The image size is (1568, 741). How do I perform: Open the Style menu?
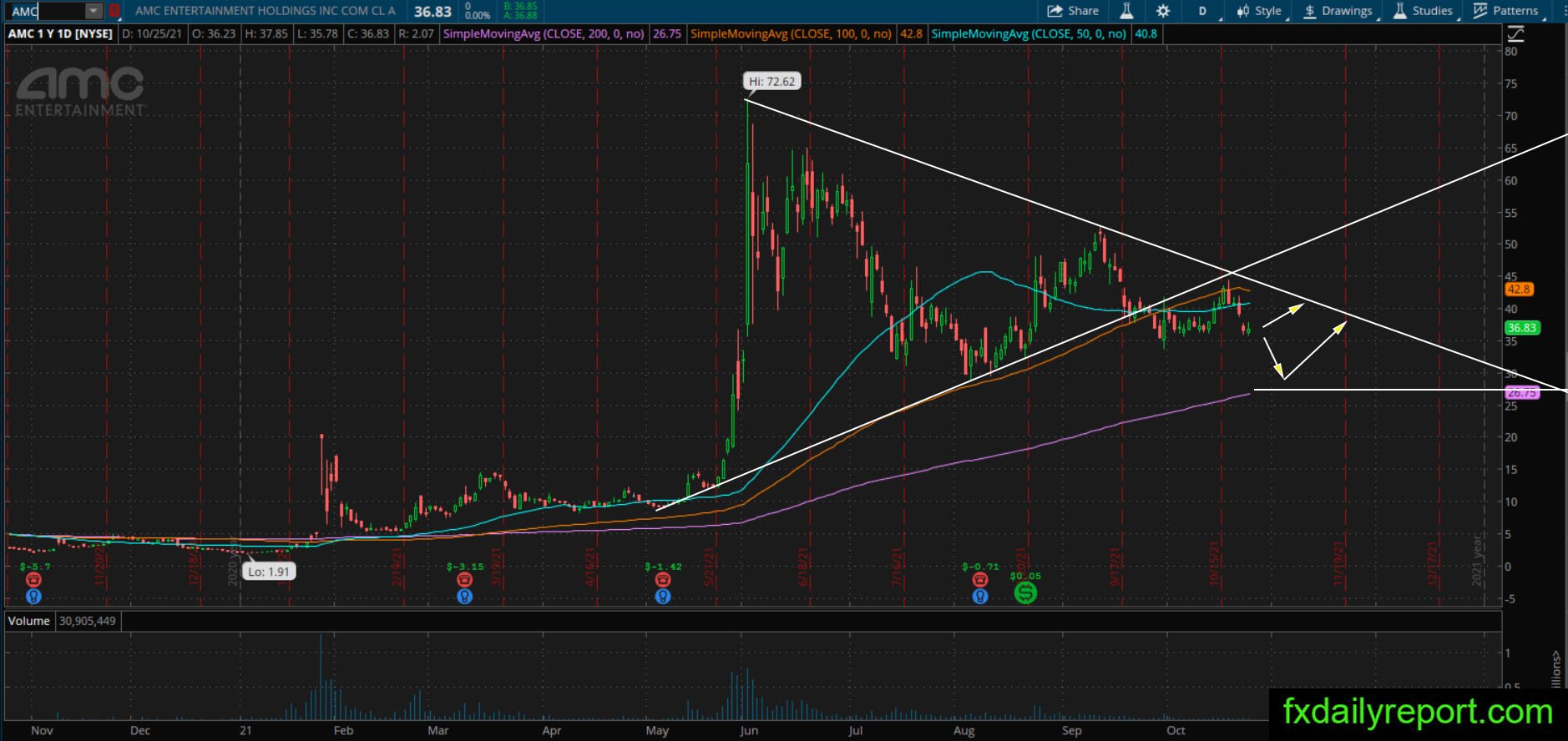(x=1259, y=11)
